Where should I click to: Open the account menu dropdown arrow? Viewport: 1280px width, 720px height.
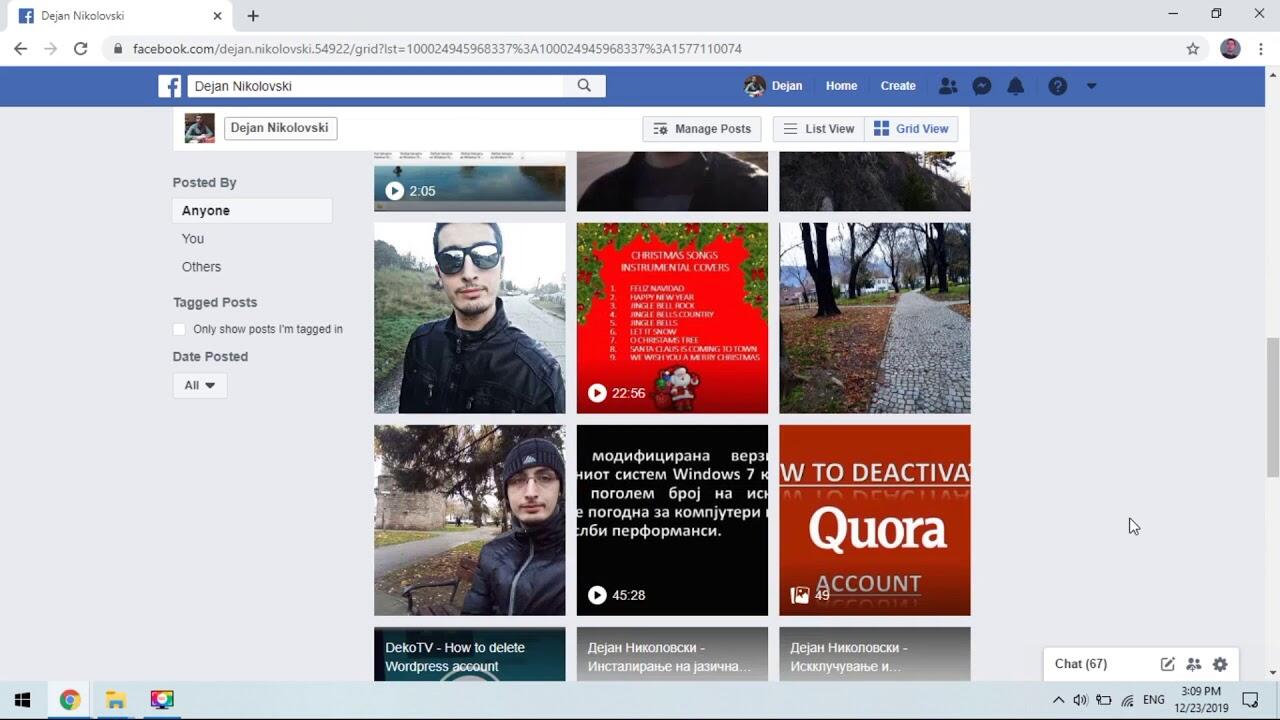click(x=1091, y=86)
